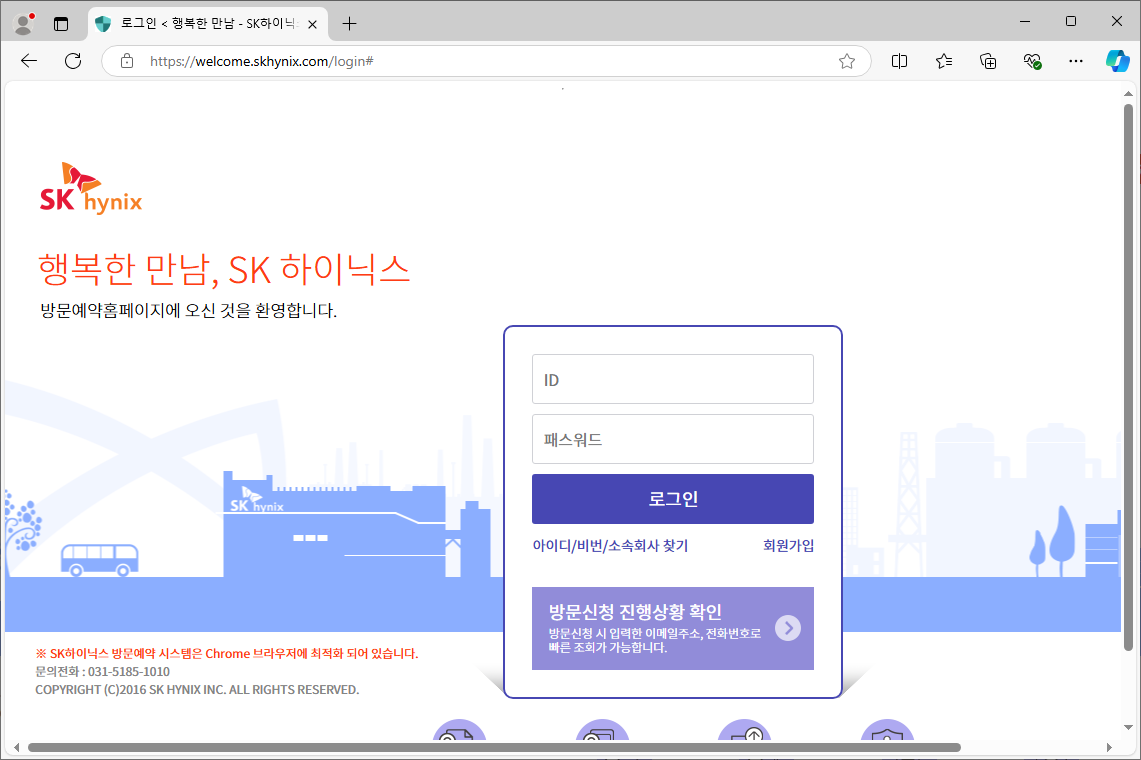Click the Copilot icon in the toolbar
Screen dimensions: 1141x760
[1117, 61]
